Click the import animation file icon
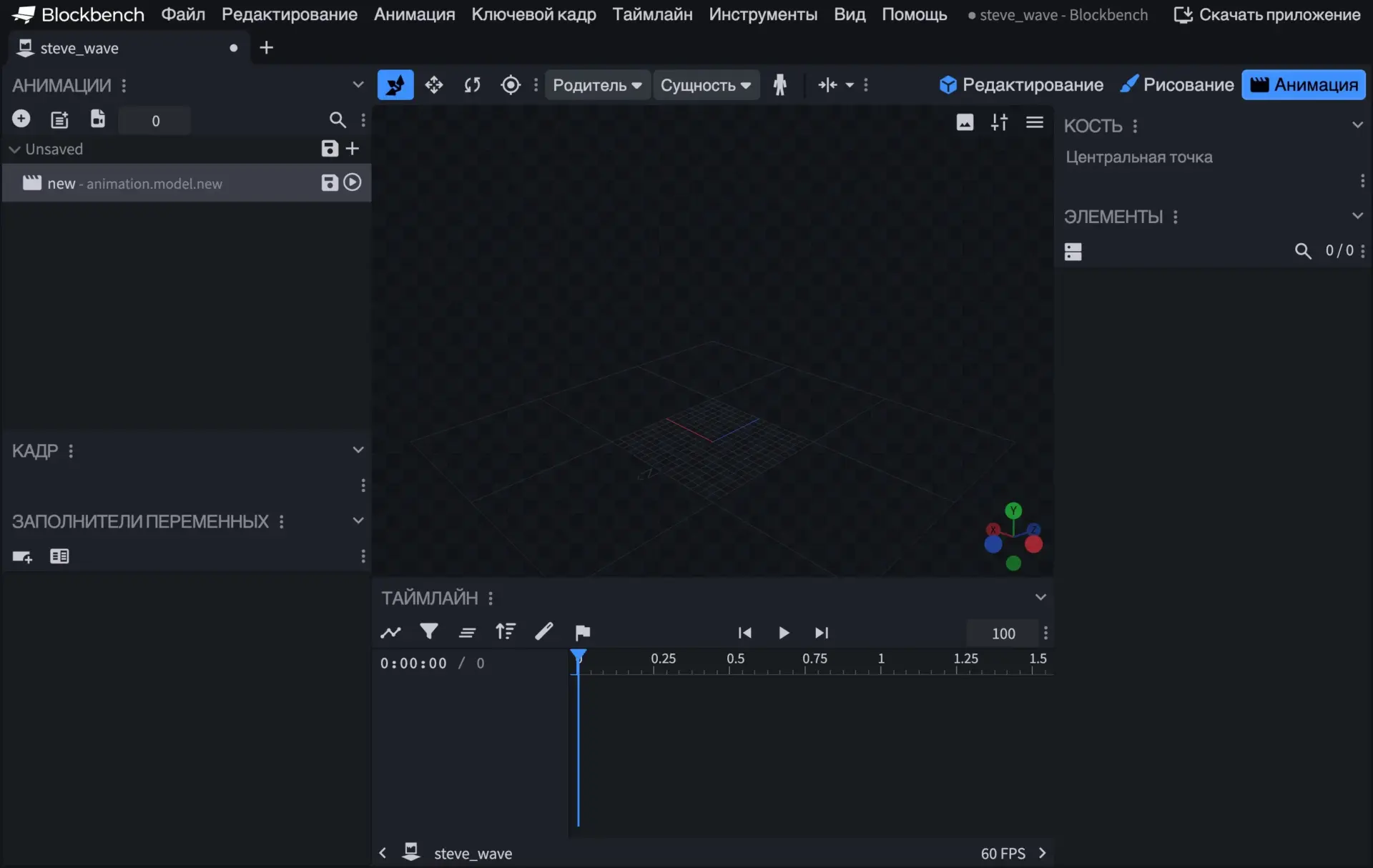1373x868 pixels. [98, 119]
